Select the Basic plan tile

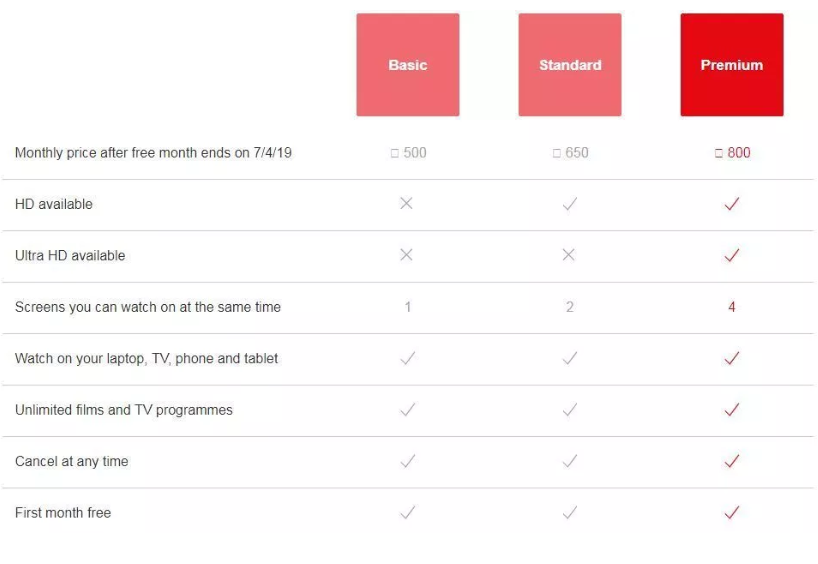(x=408, y=65)
